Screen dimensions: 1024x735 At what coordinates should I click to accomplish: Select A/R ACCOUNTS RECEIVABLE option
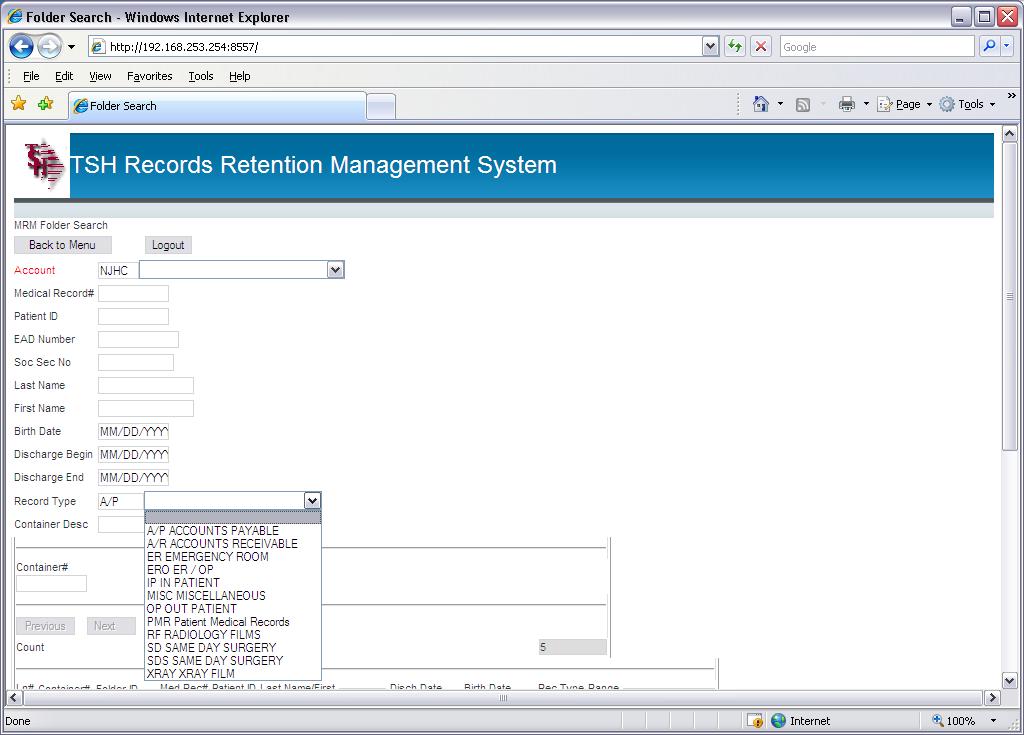click(233, 544)
